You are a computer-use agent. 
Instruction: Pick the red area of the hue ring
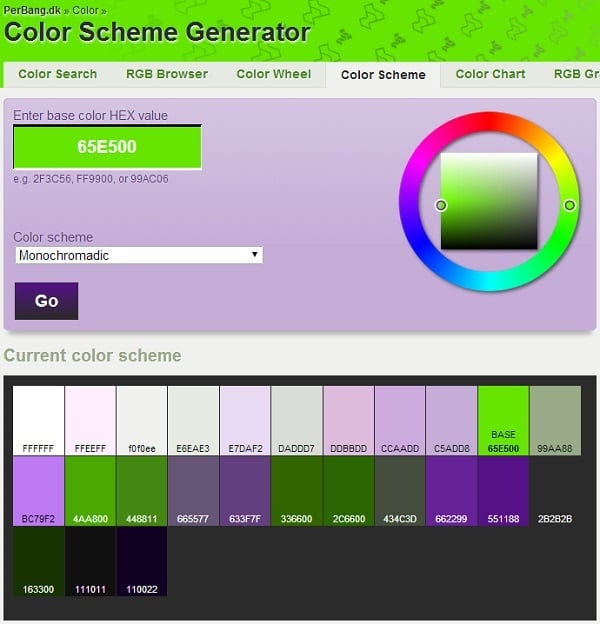tap(489, 121)
